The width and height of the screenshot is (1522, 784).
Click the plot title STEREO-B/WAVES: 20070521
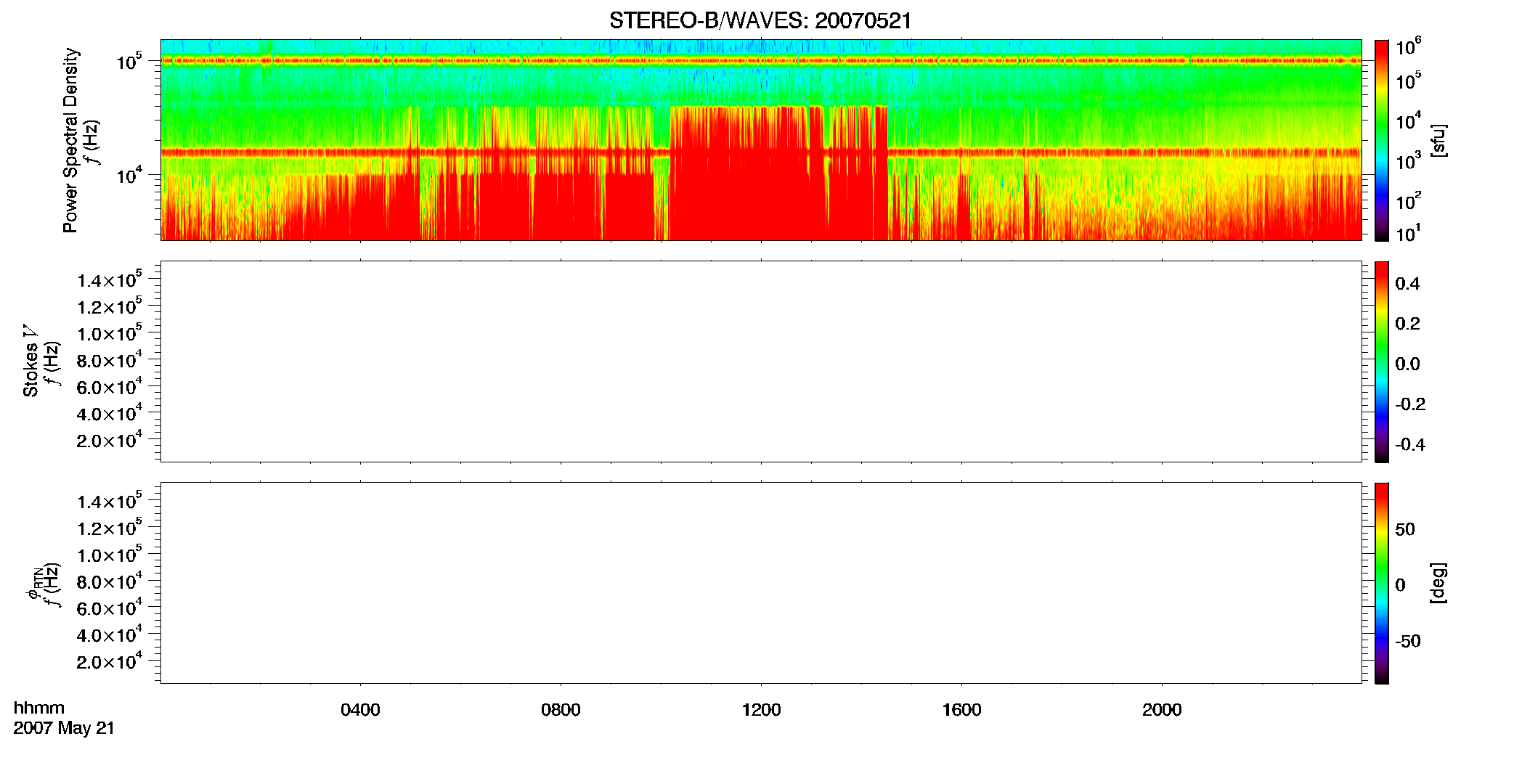(x=760, y=21)
